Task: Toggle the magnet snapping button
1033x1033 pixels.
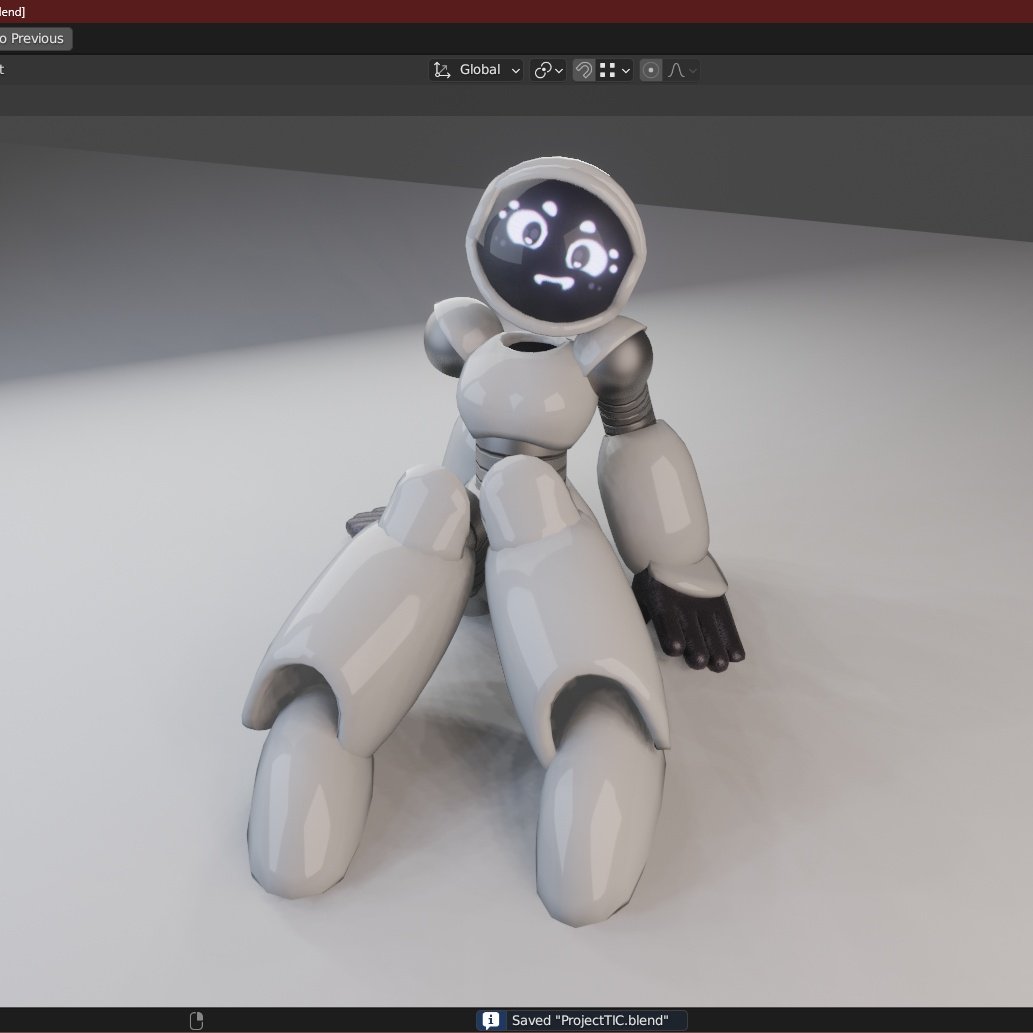Action: tap(584, 70)
